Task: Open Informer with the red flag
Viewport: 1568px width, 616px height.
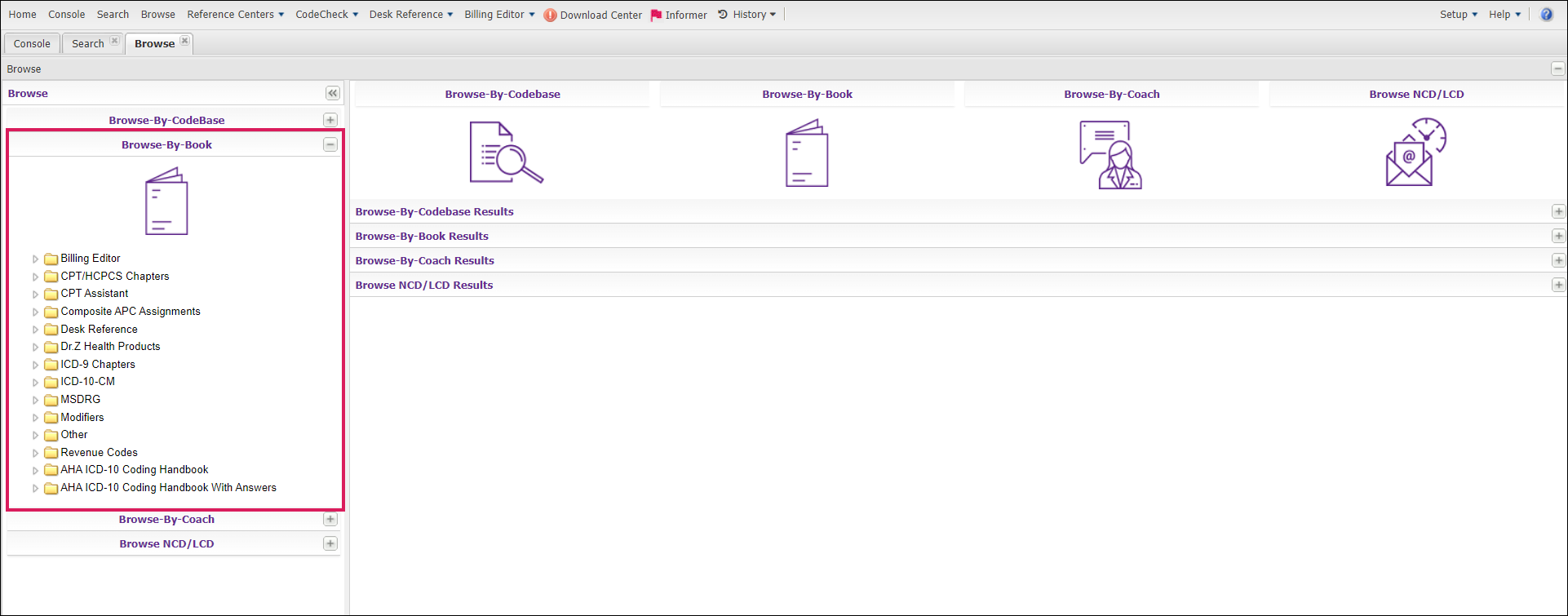Action: coord(657,16)
